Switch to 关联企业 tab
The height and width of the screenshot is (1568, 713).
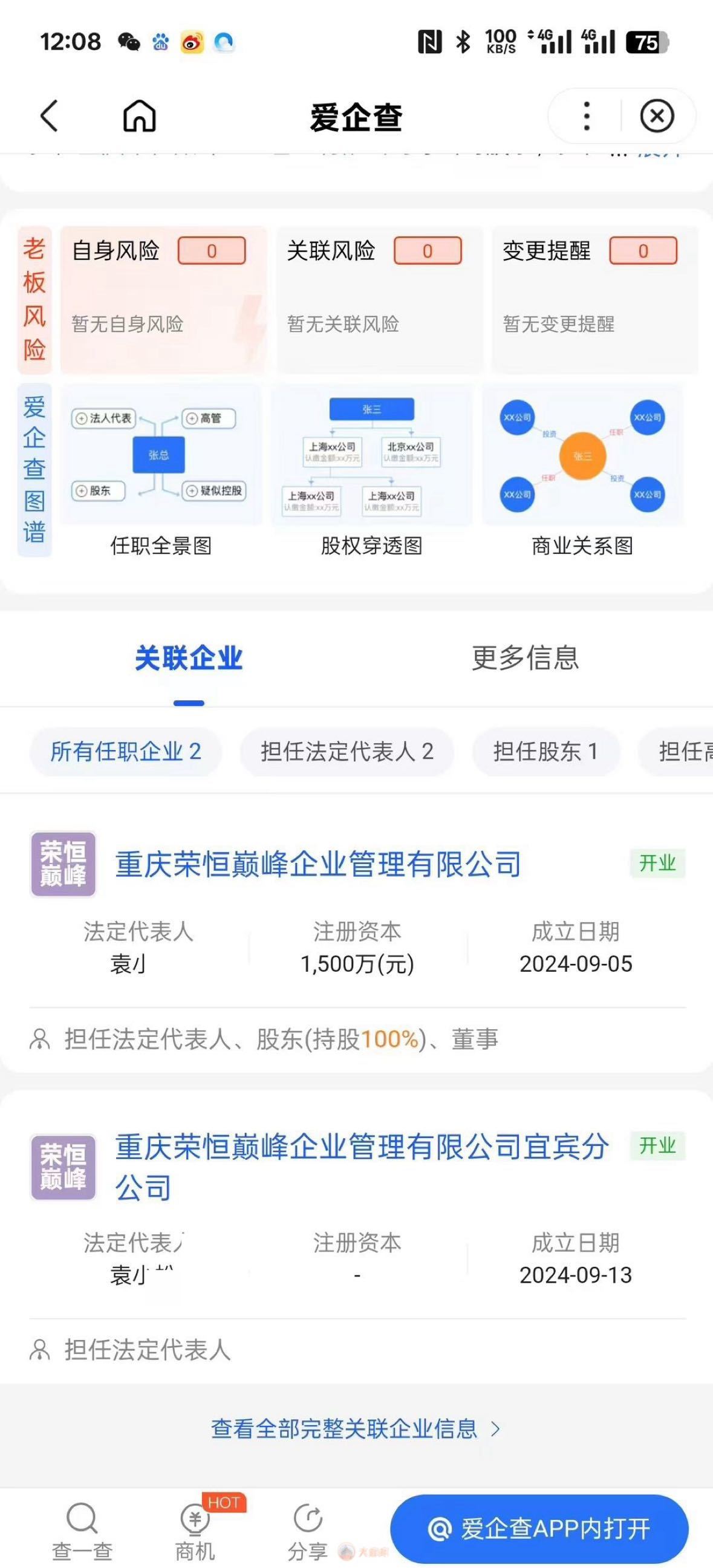pos(189,659)
